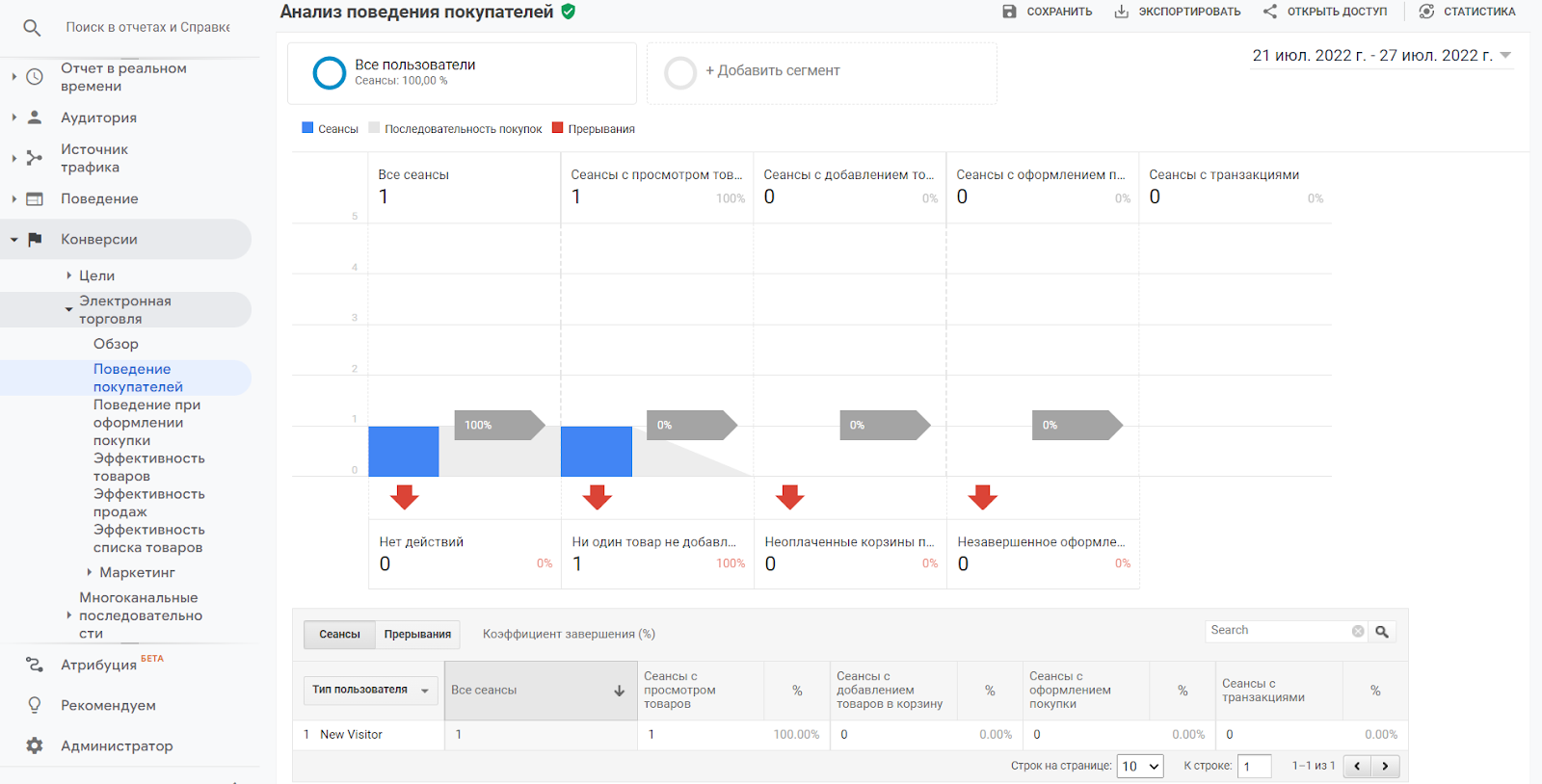This screenshot has width=1542, height=784.
Task: Go to previous table page
Action: pos(1357,767)
